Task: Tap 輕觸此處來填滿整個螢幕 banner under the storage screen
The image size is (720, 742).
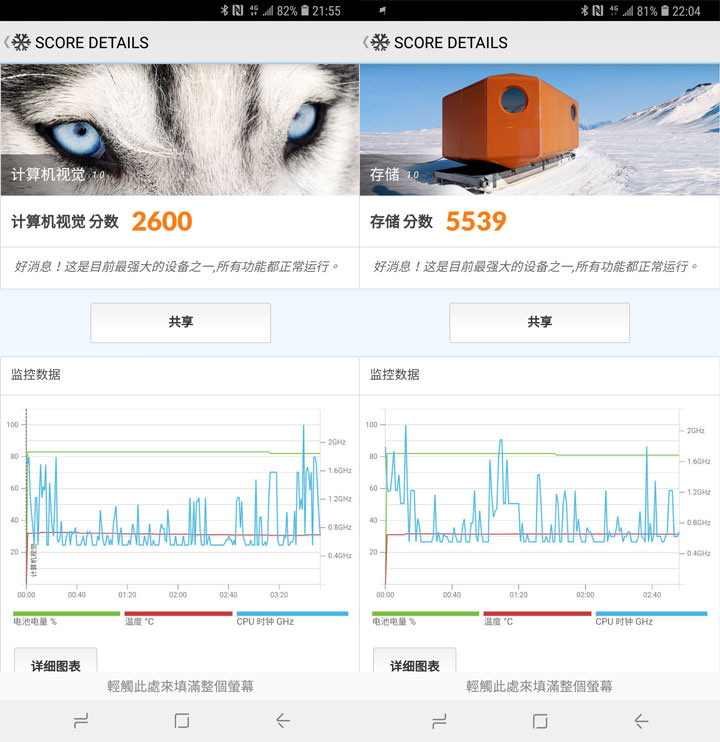Action: [x=539, y=686]
